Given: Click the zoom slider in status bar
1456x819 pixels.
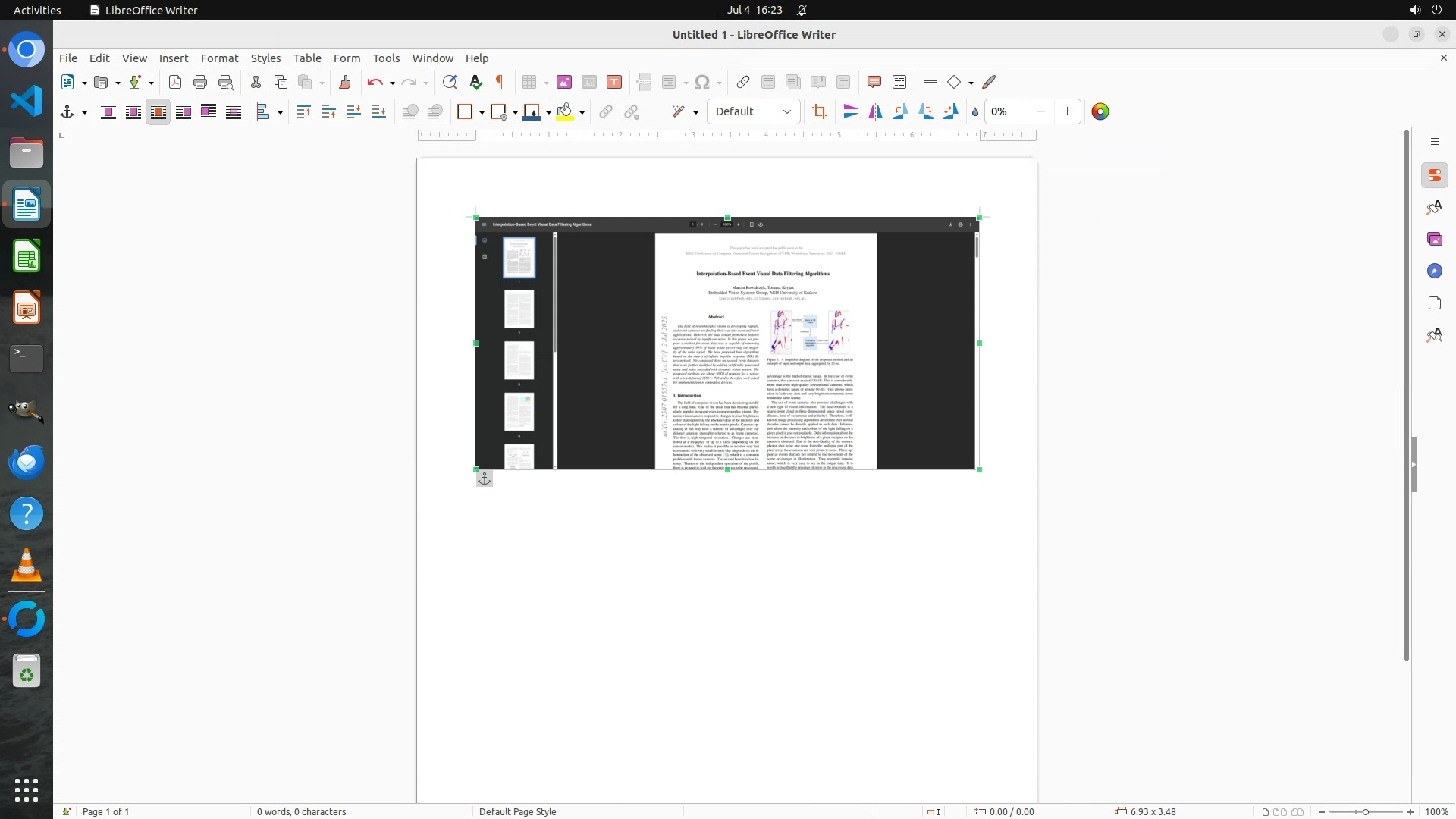Looking at the screenshot, I should [x=1366, y=811].
